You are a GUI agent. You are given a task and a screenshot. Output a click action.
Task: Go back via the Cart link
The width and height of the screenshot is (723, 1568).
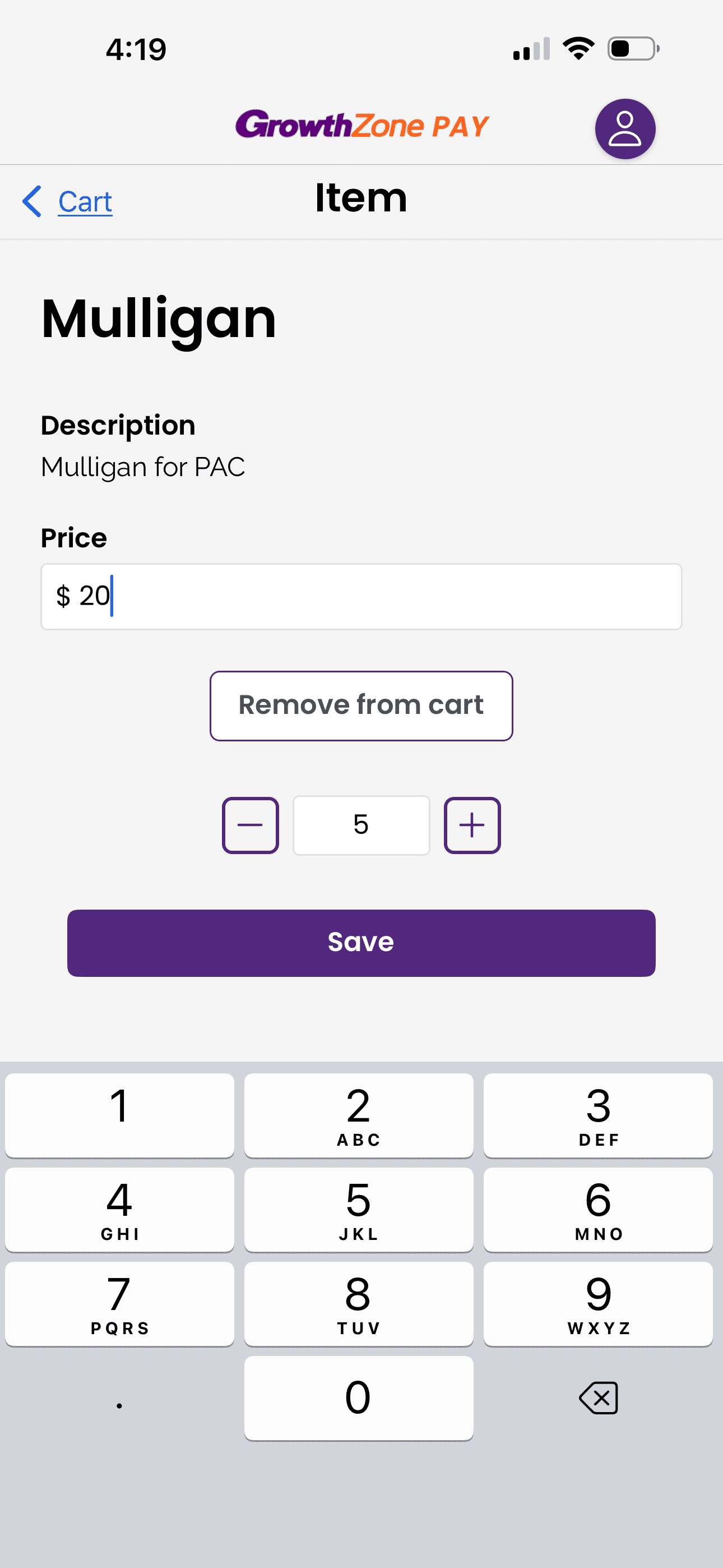pos(85,201)
